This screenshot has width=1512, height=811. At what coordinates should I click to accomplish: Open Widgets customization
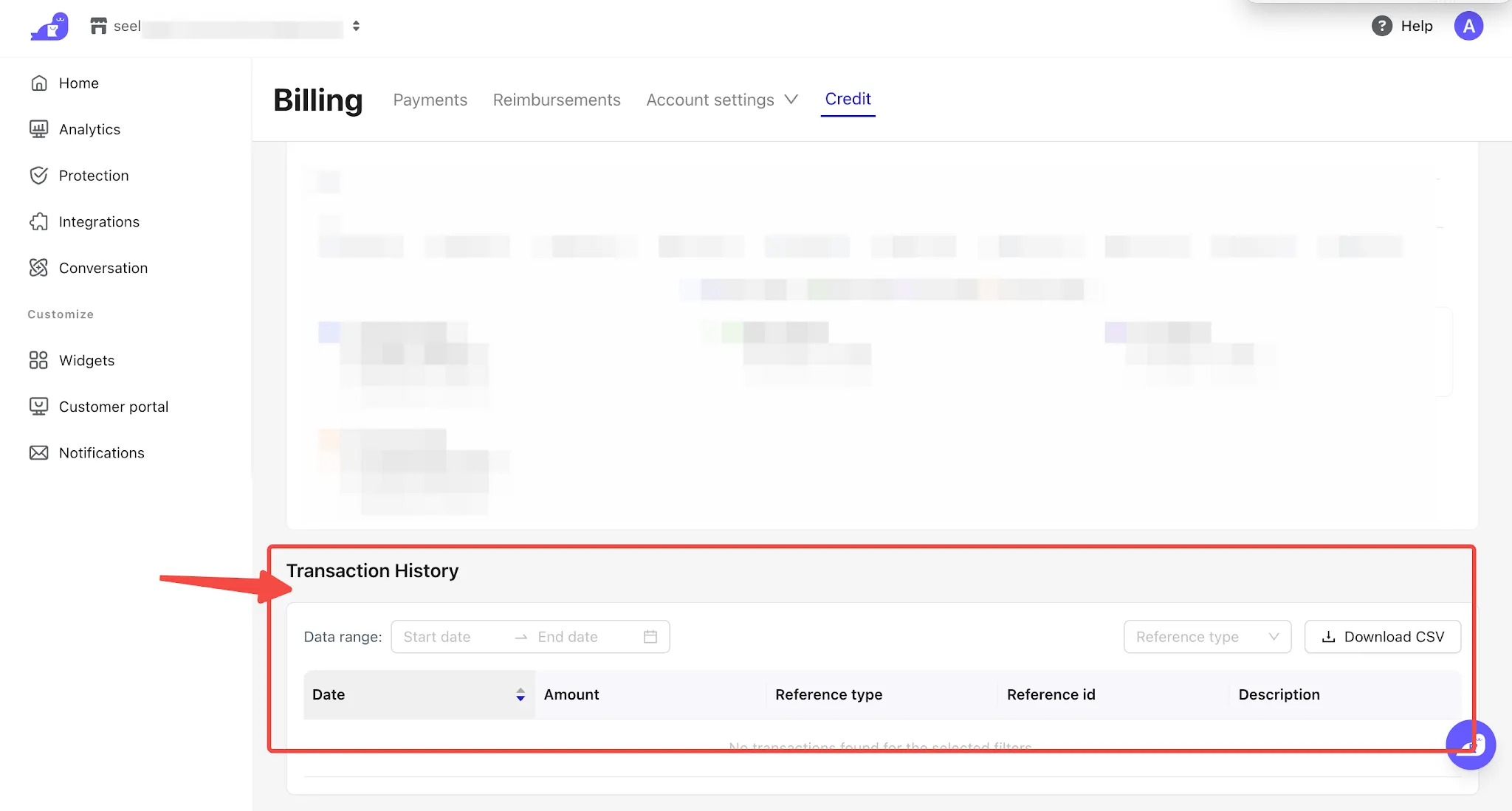coord(86,360)
